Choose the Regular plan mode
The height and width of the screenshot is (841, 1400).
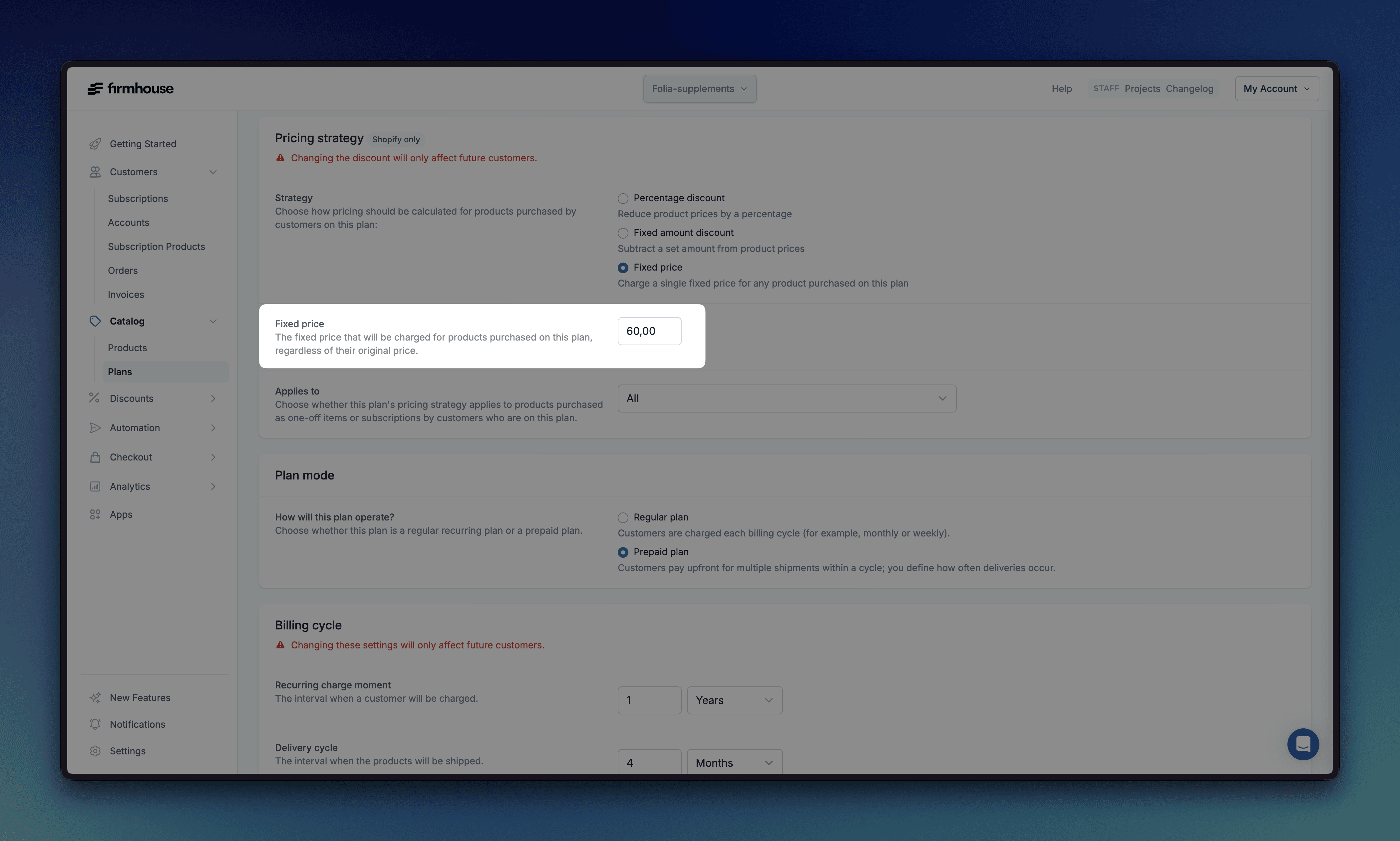click(623, 517)
